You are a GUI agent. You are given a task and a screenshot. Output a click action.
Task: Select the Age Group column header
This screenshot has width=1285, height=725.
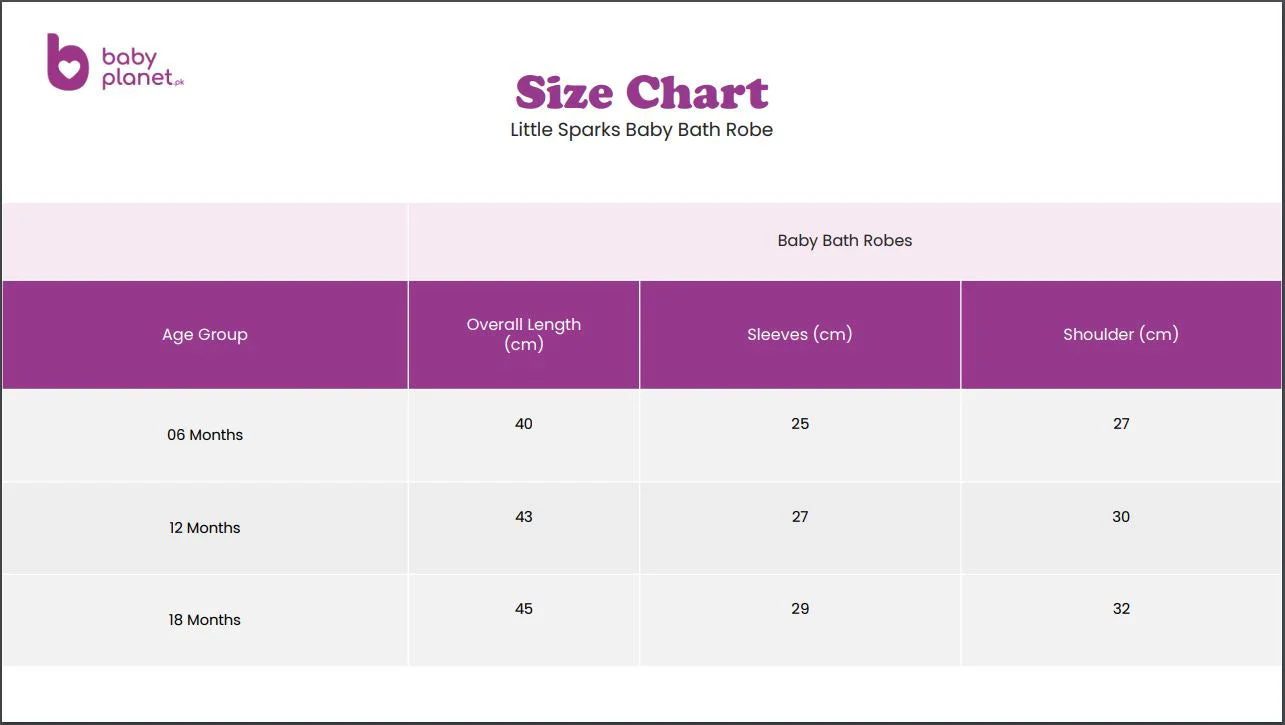point(205,335)
